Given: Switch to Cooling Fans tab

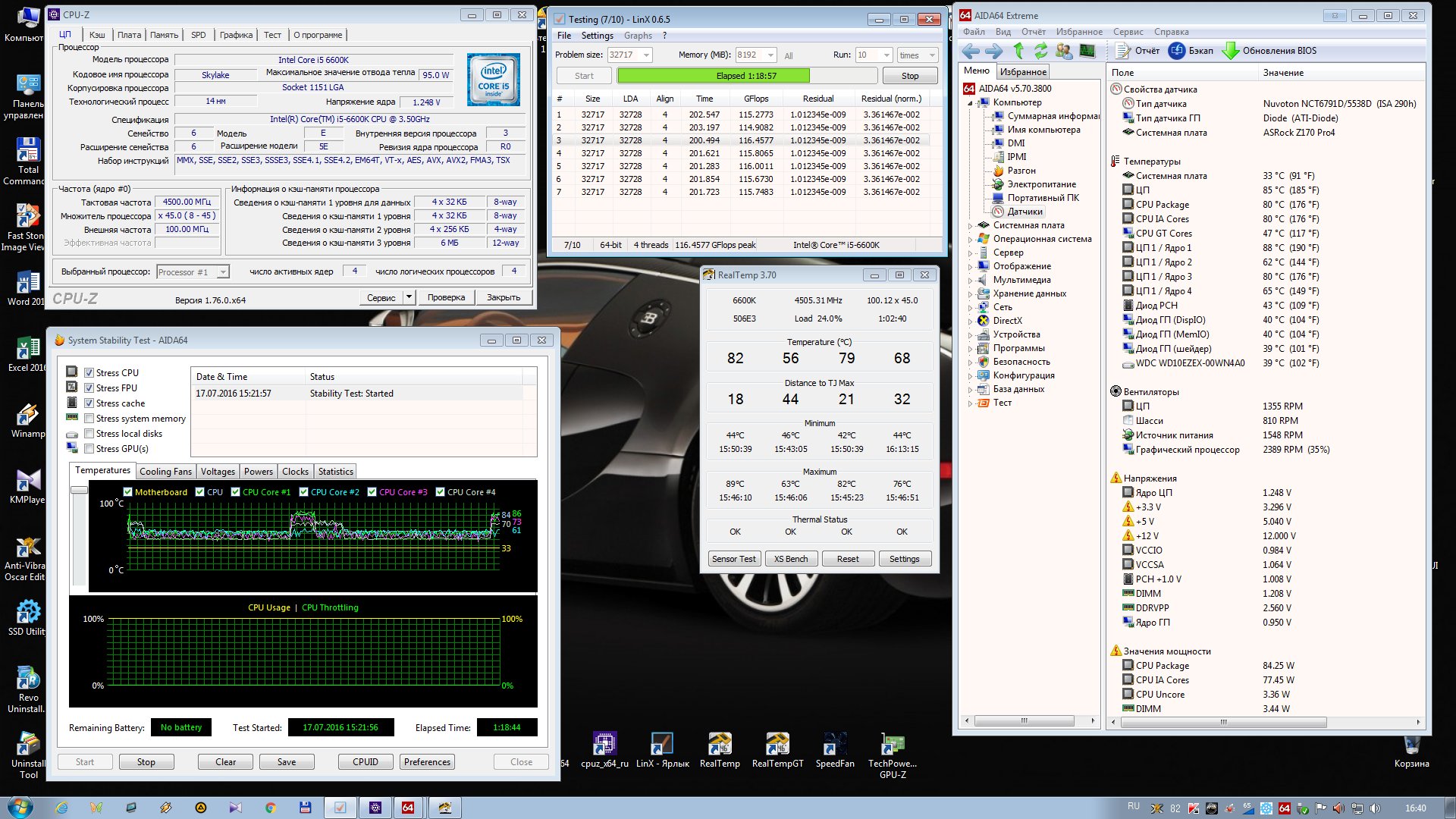Looking at the screenshot, I should tap(165, 472).
